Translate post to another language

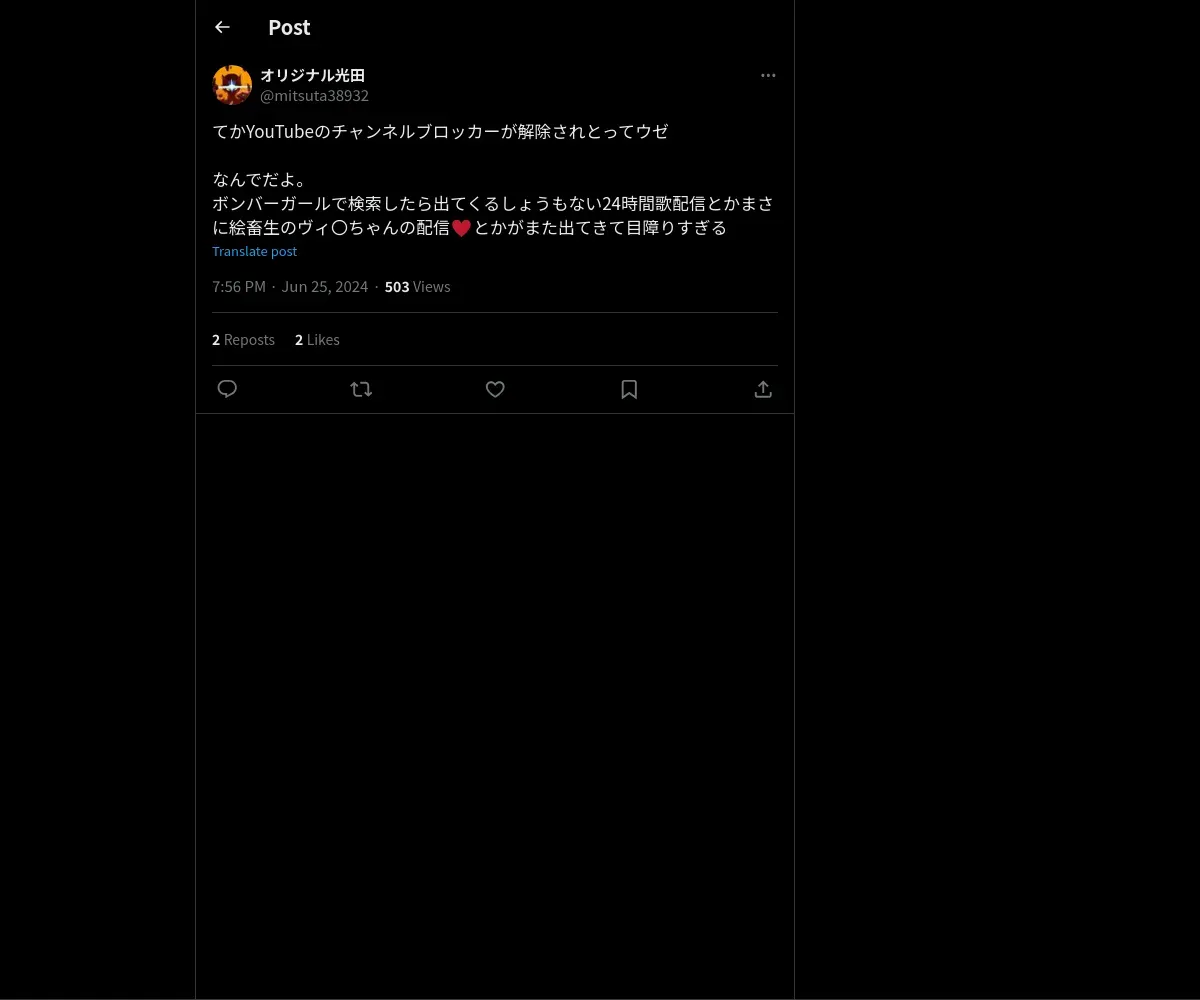[254, 251]
